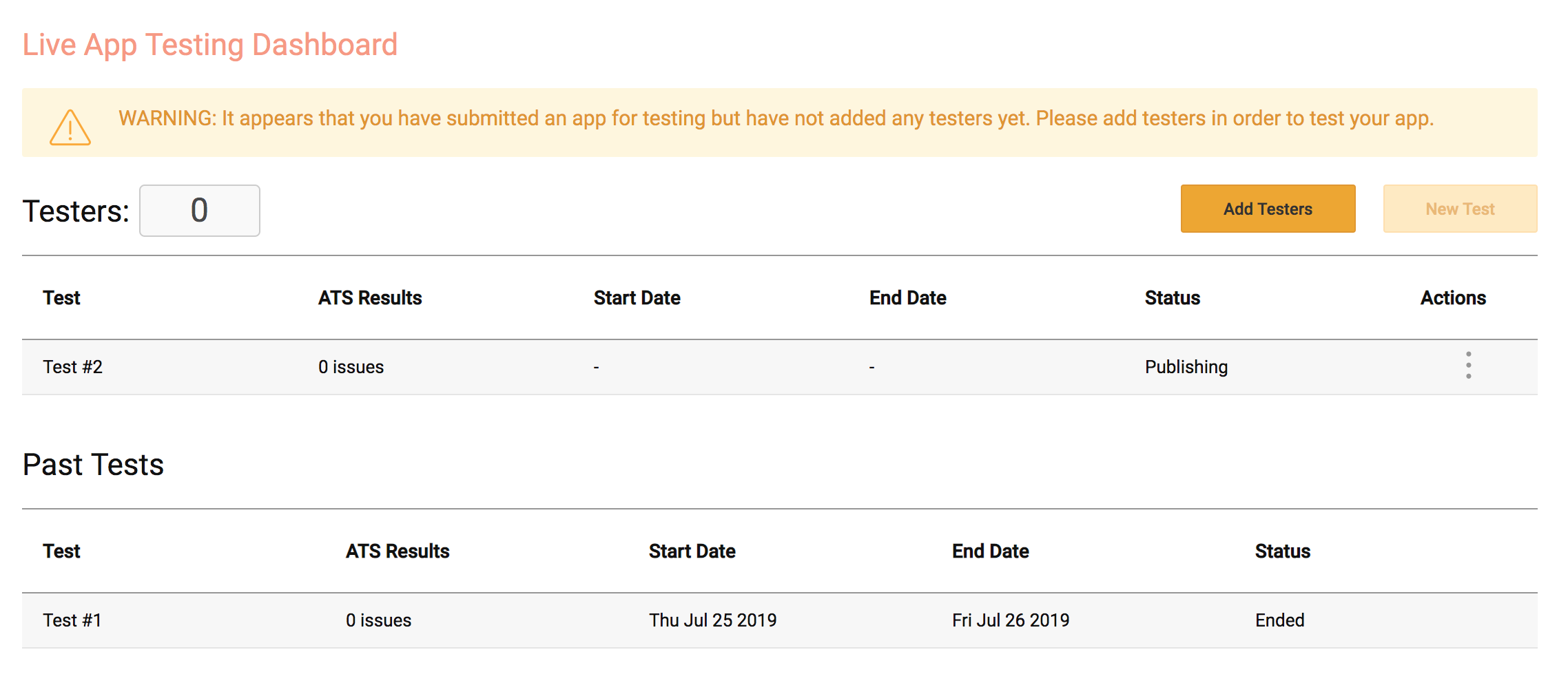Click the disabled New Test button
Viewport: 1568px width, 694px height.
click(1460, 209)
